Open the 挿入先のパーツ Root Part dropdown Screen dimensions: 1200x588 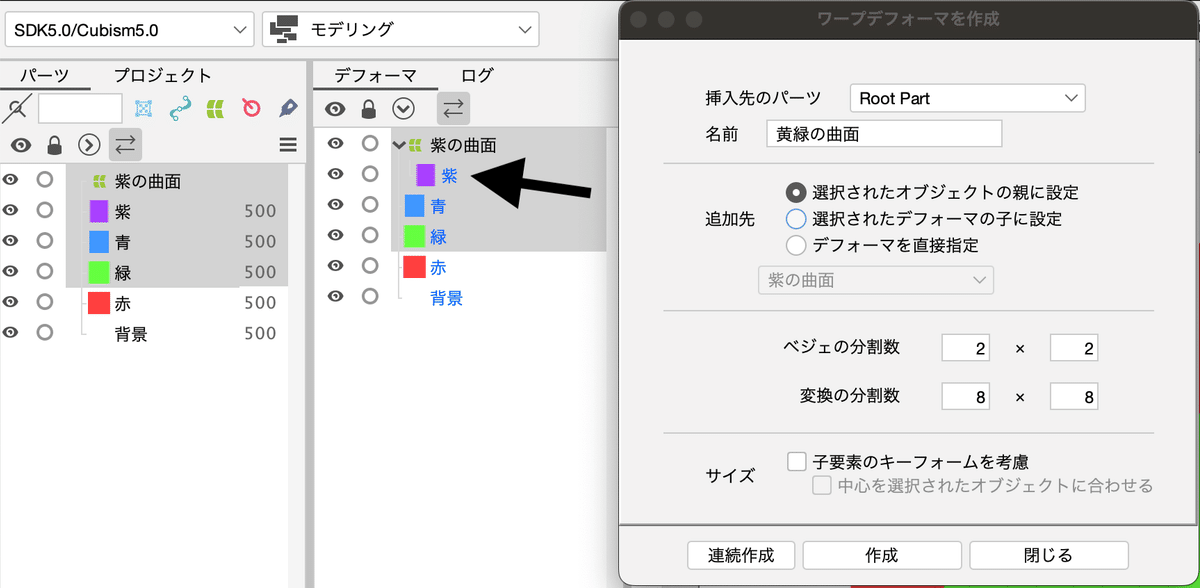967,98
